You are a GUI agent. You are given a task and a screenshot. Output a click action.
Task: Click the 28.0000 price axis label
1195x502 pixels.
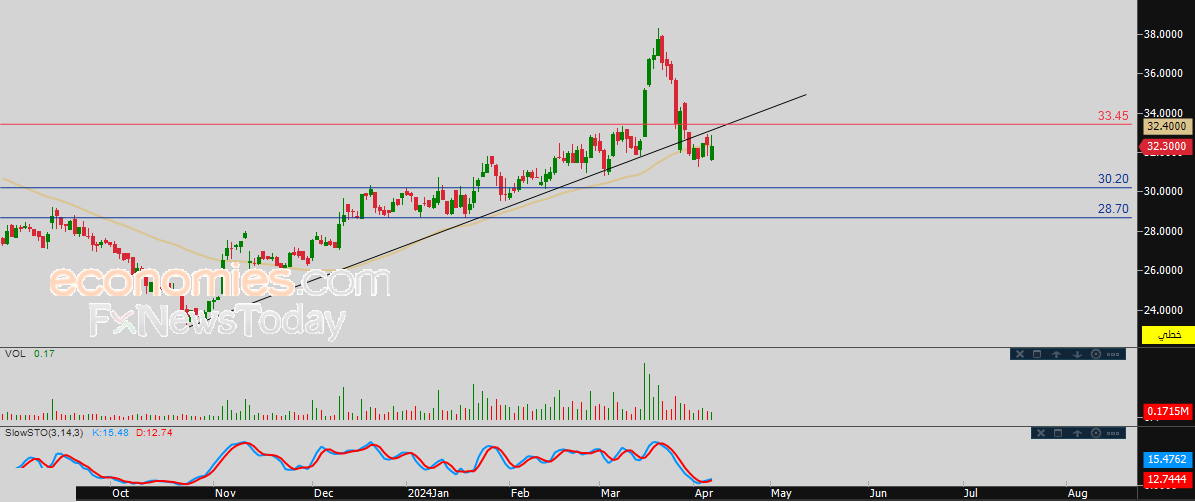point(1163,230)
